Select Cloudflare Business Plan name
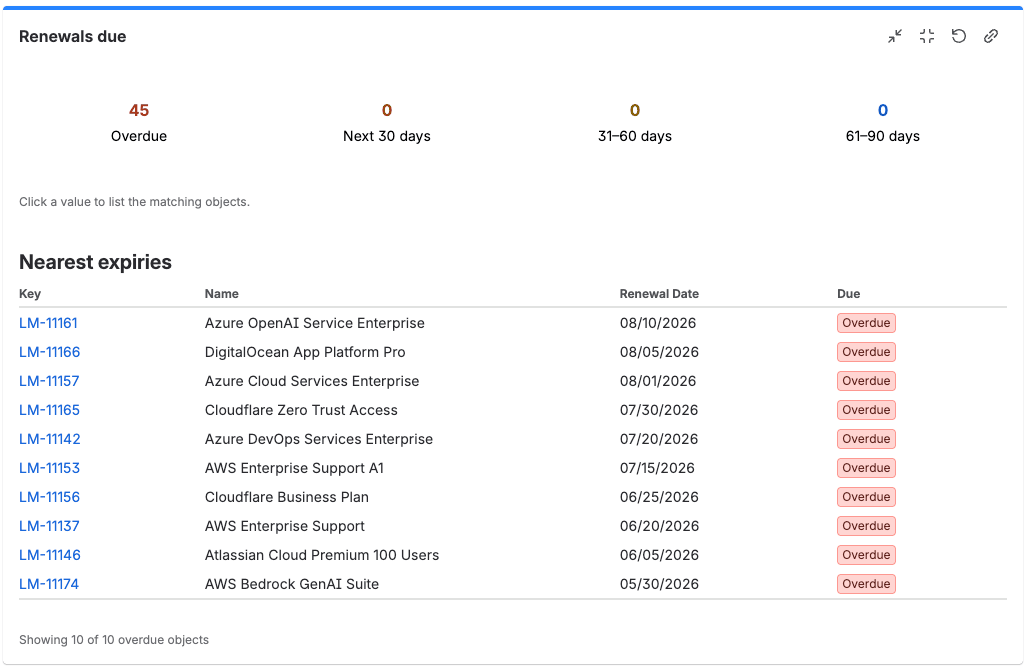The image size is (1026, 671). pos(287,497)
